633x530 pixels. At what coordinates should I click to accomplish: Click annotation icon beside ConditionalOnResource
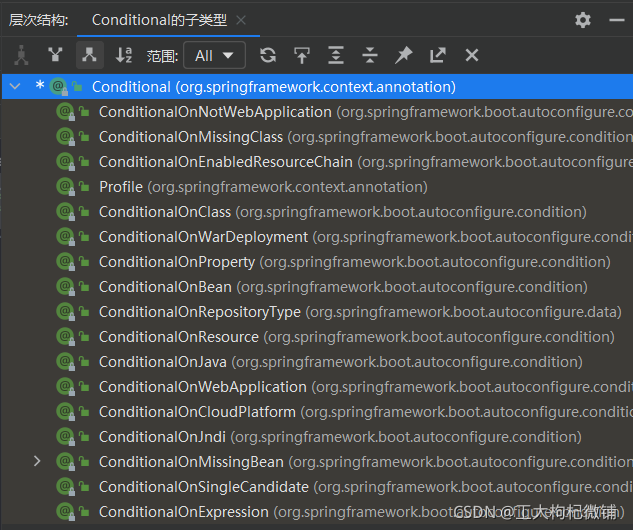[65, 337]
